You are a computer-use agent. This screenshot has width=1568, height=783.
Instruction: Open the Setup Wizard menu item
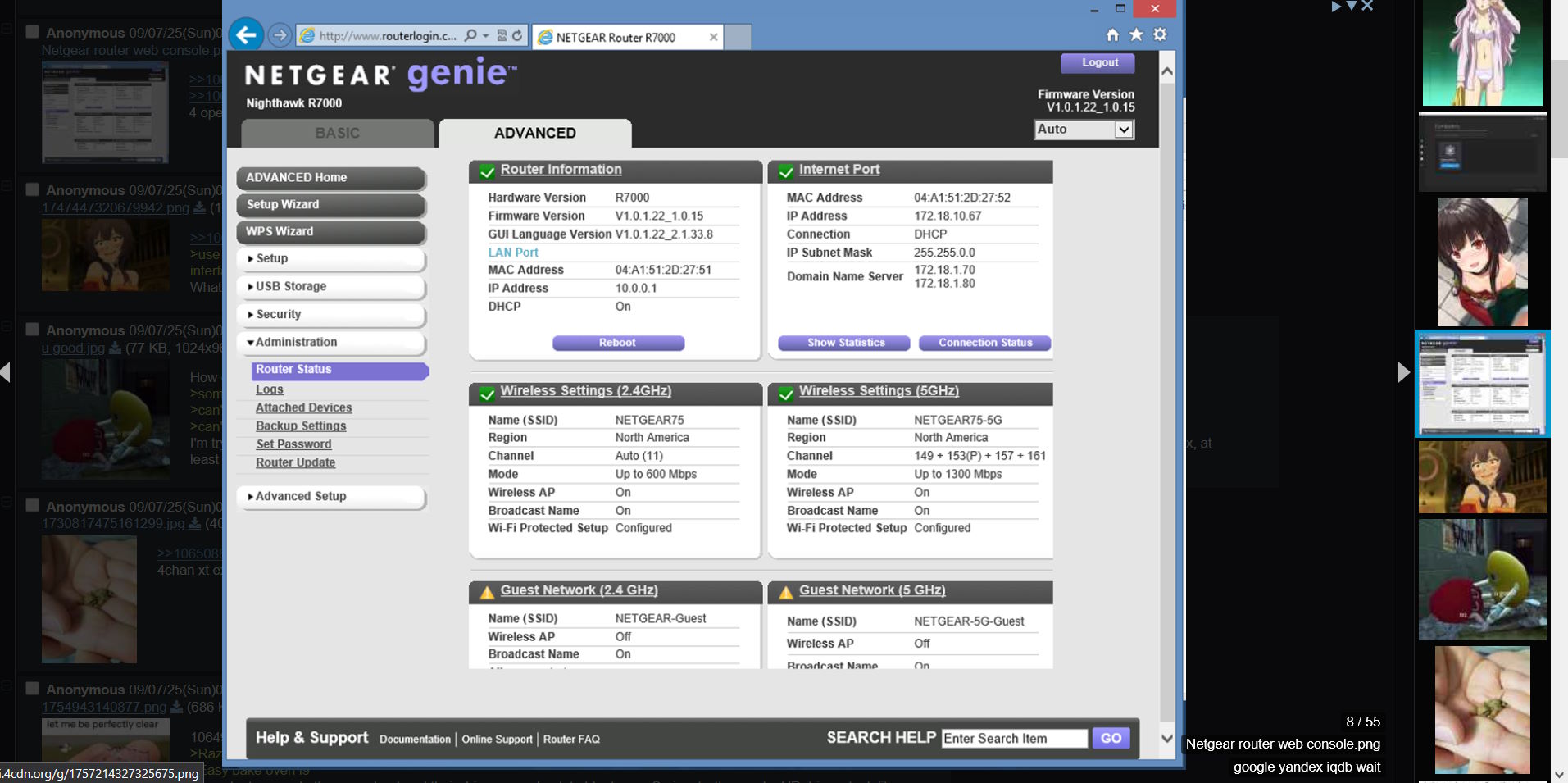331,205
